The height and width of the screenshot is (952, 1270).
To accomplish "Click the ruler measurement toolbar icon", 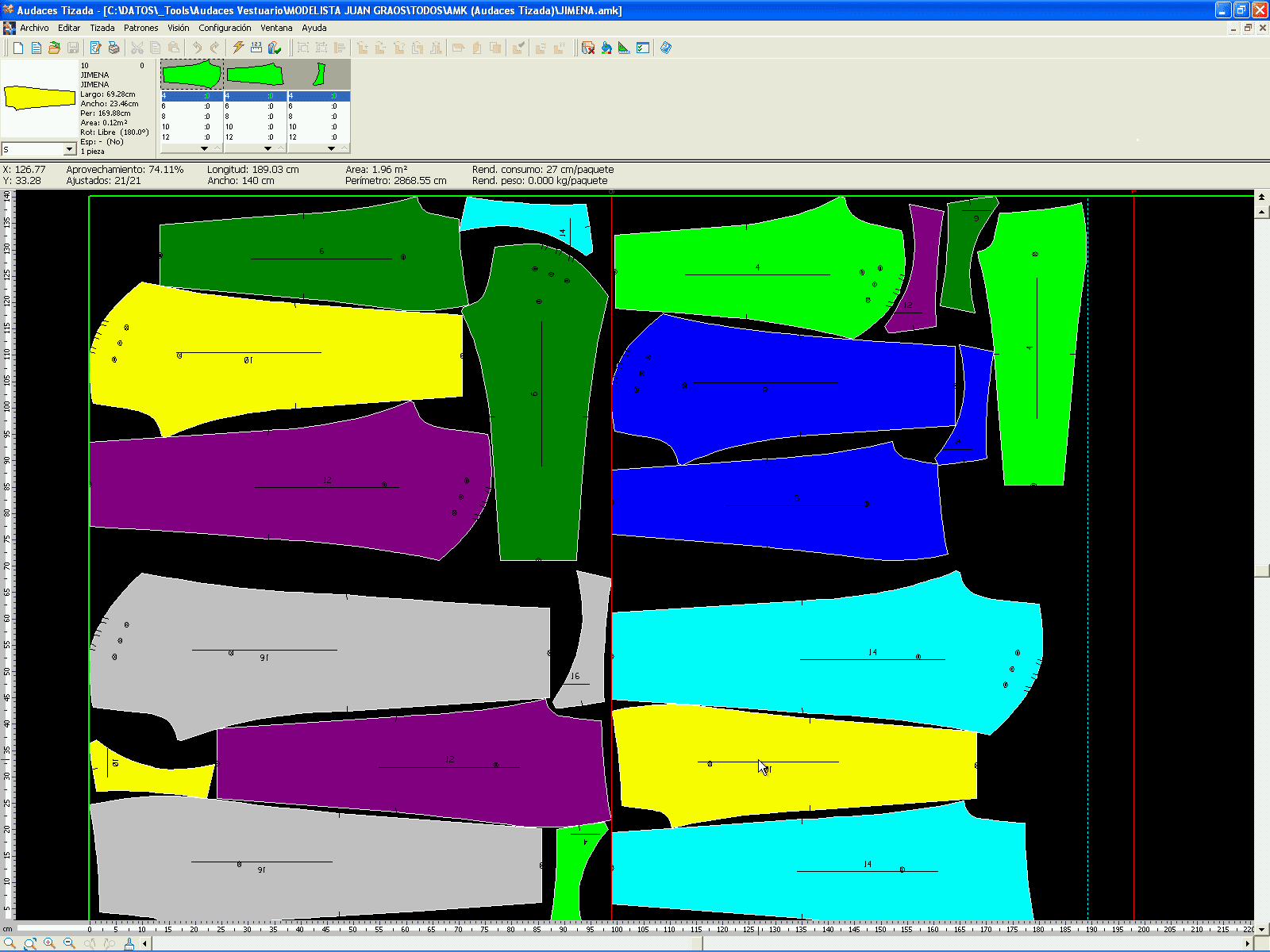I will tap(256, 48).
